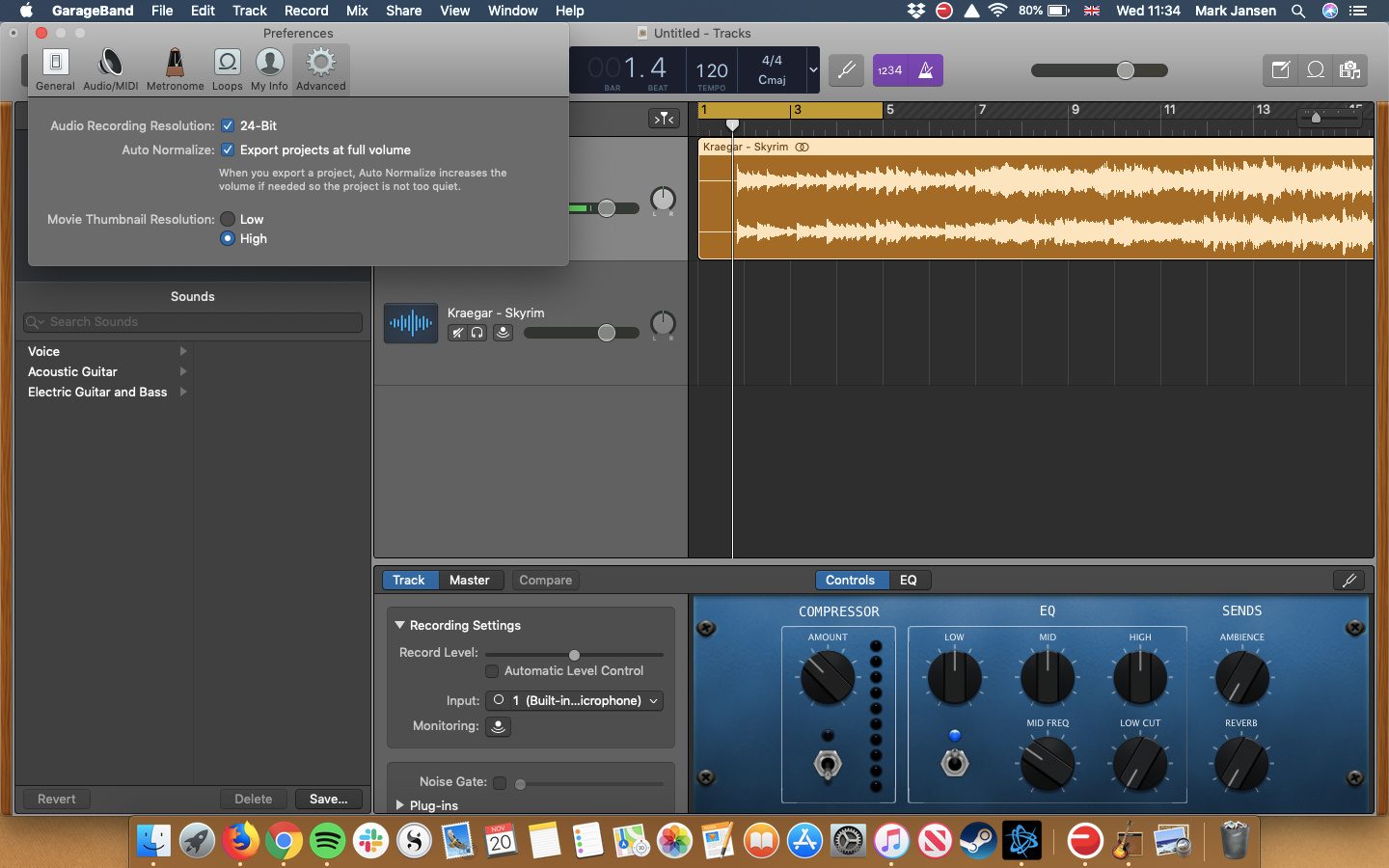The width and height of the screenshot is (1389, 868).
Task: Expand the Plug-ins section
Action: (399, 804)
